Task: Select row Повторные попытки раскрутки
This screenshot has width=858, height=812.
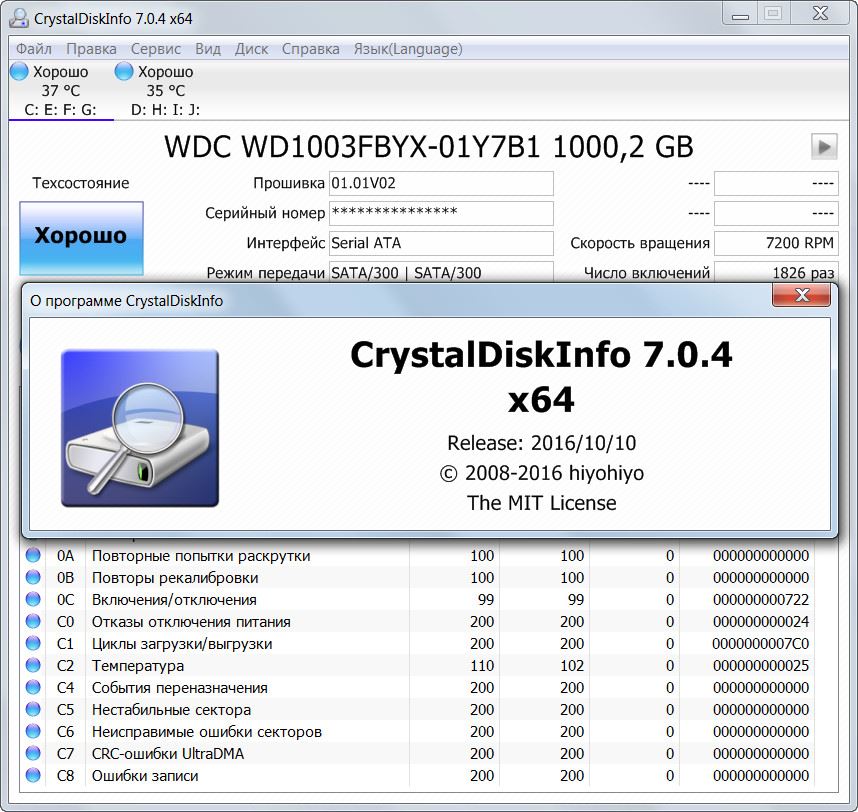Action: [418, 555]
